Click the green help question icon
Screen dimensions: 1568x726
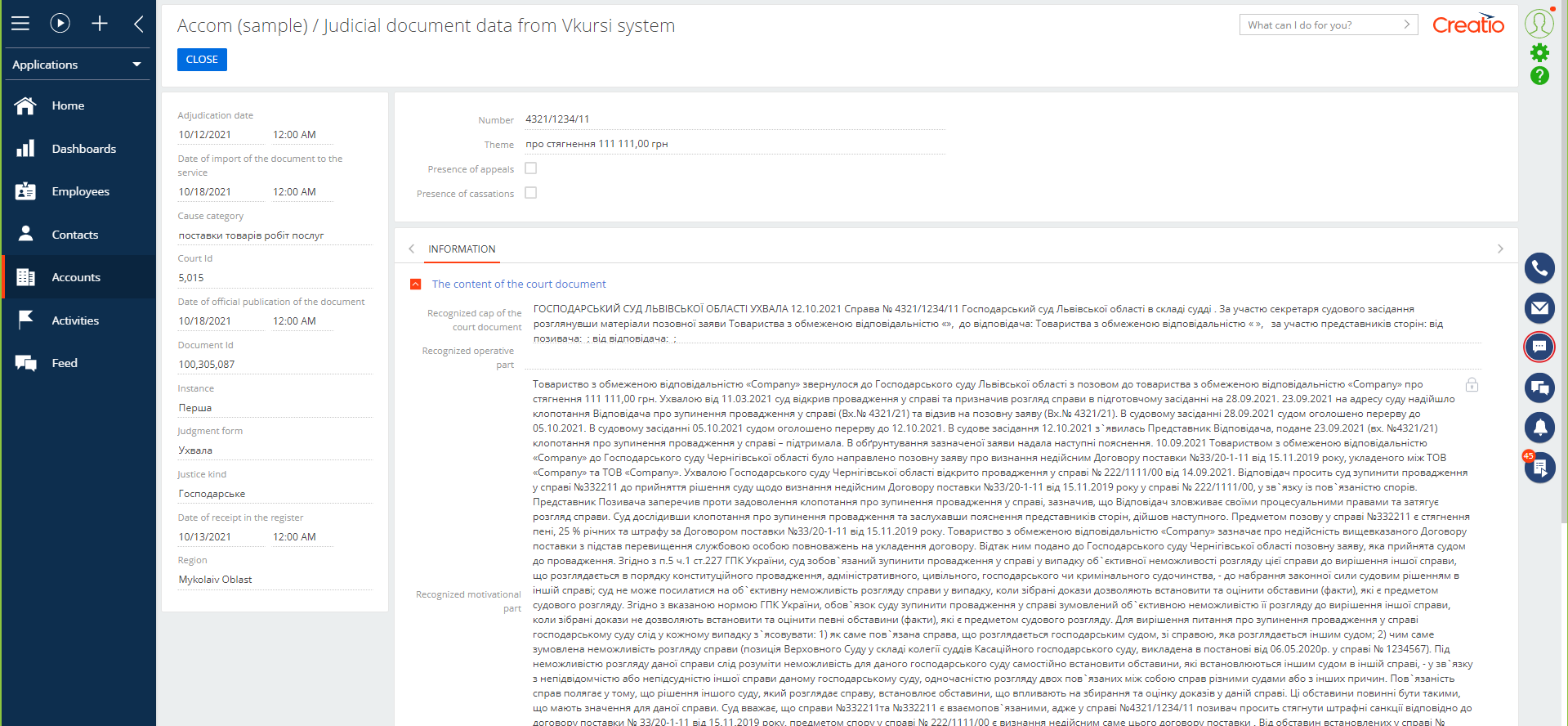[x=1539, y=76]
